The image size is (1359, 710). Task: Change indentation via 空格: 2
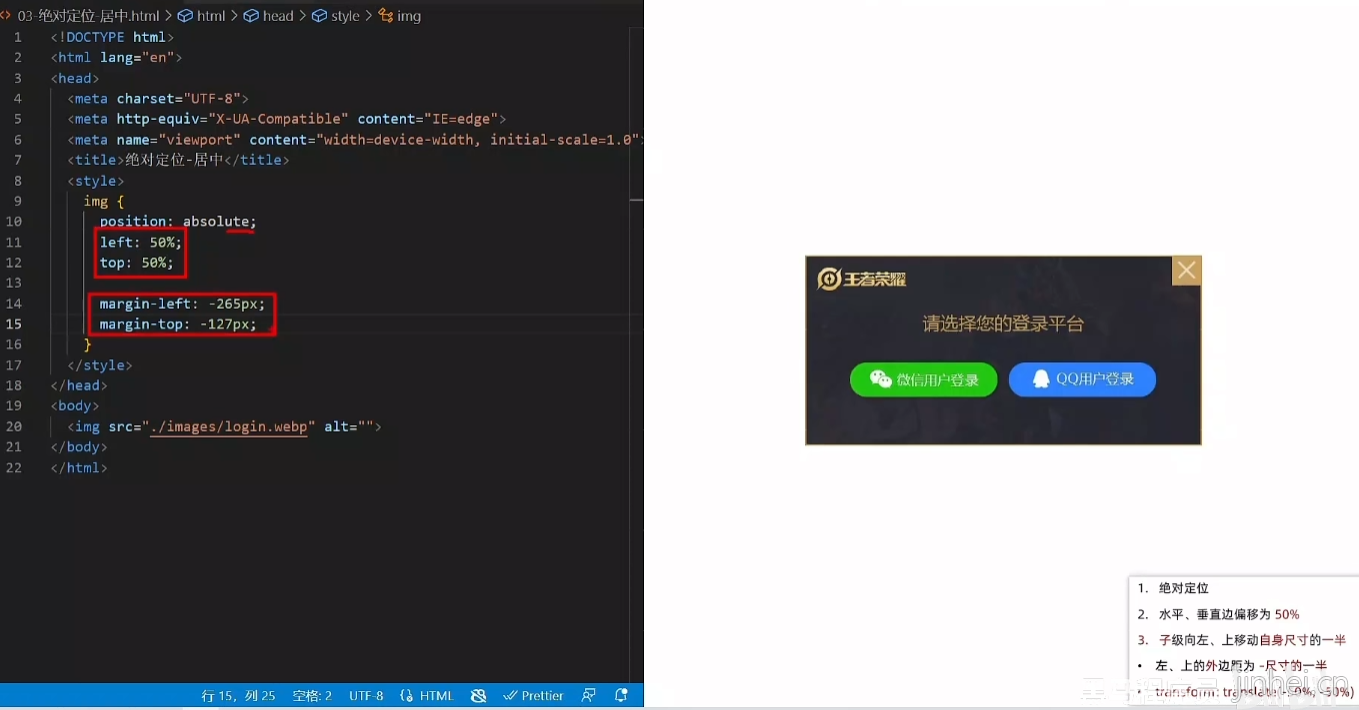(312, 695)
